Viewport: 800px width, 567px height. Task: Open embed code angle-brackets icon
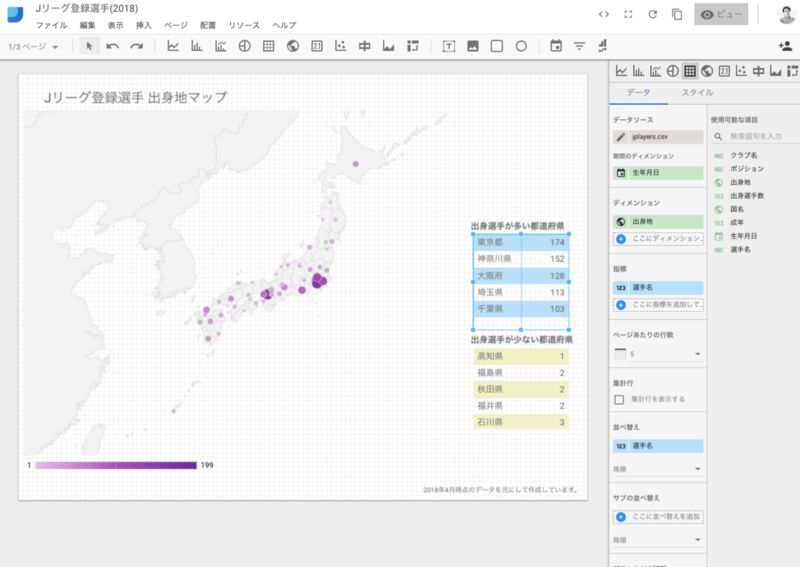[604, 14]
